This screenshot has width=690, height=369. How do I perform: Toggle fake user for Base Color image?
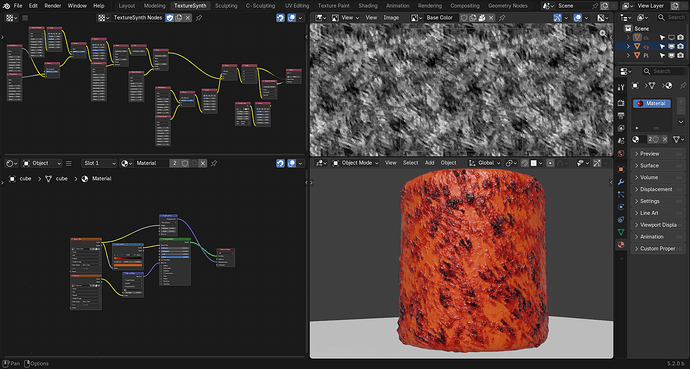tap(464, 18)
